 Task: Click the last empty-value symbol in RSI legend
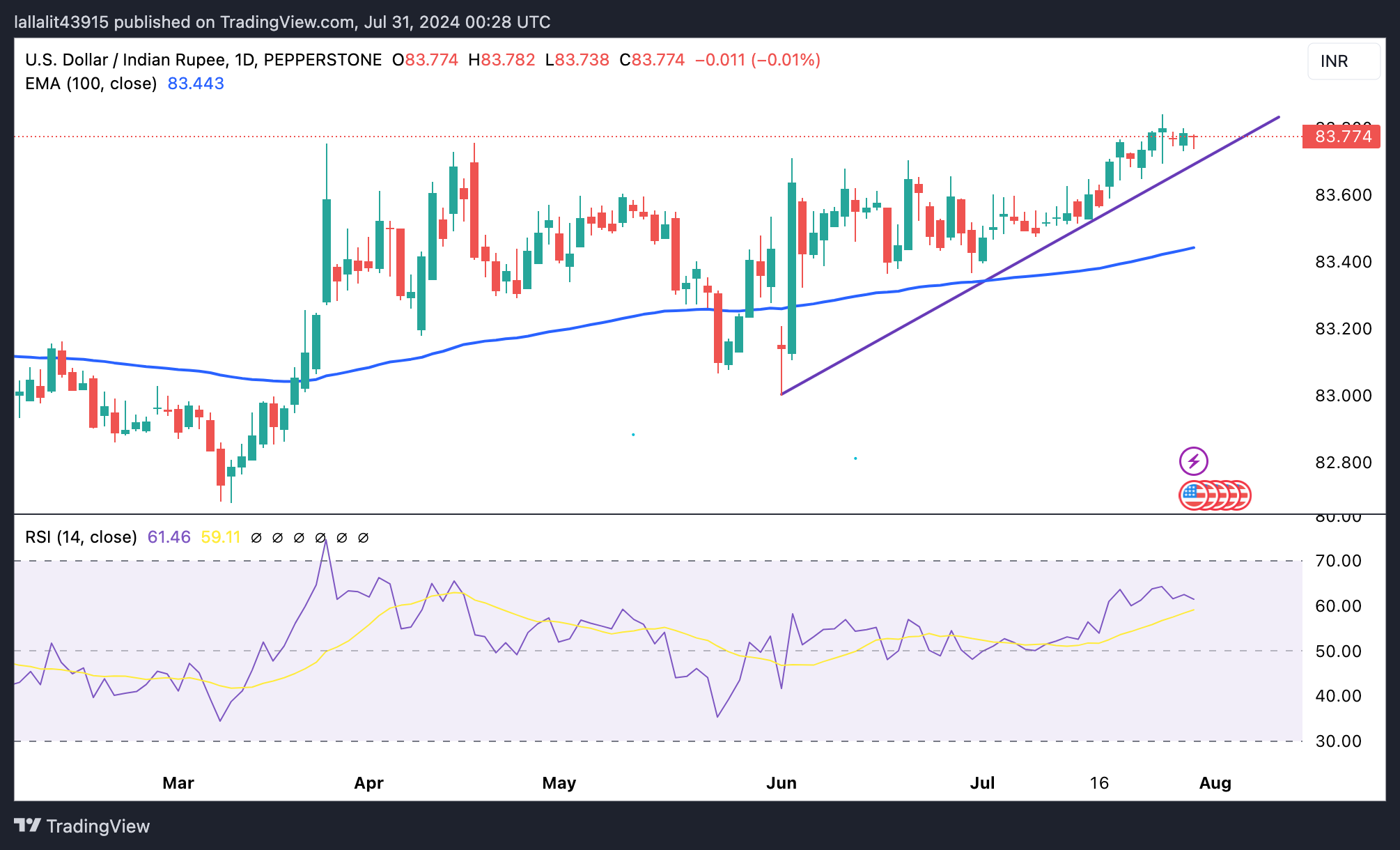(x=363, y=538)
